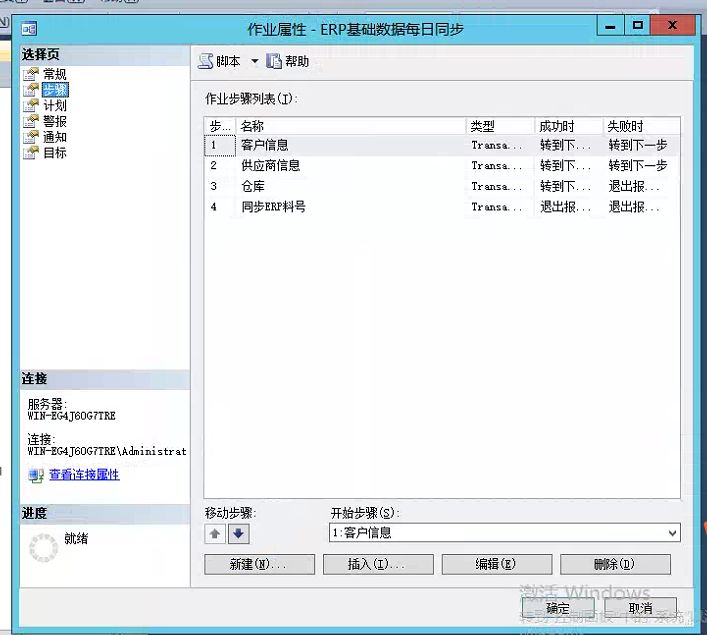The width and height of the screenshot is (707, 635).
Task: Select the 步骤 page
Action: (x=54, y=90)
